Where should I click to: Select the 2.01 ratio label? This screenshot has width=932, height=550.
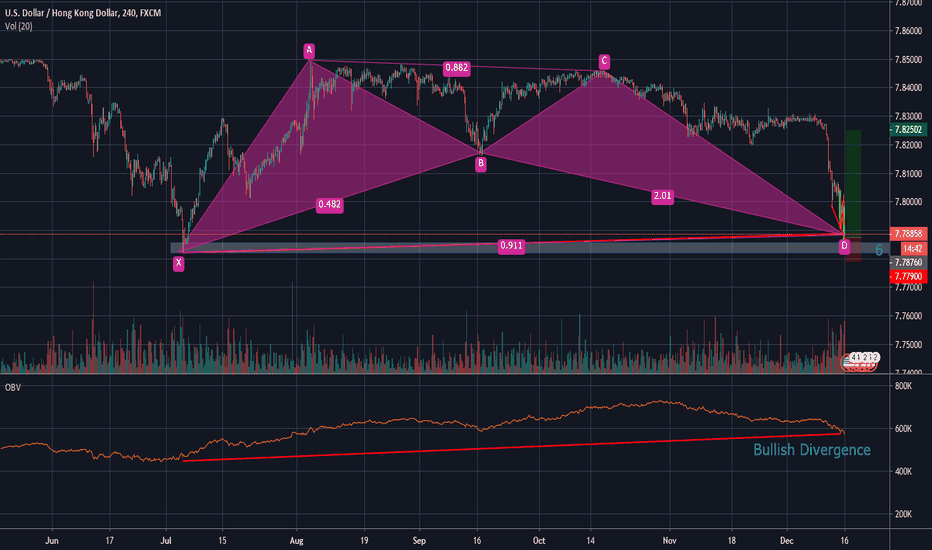pos(662,196)
